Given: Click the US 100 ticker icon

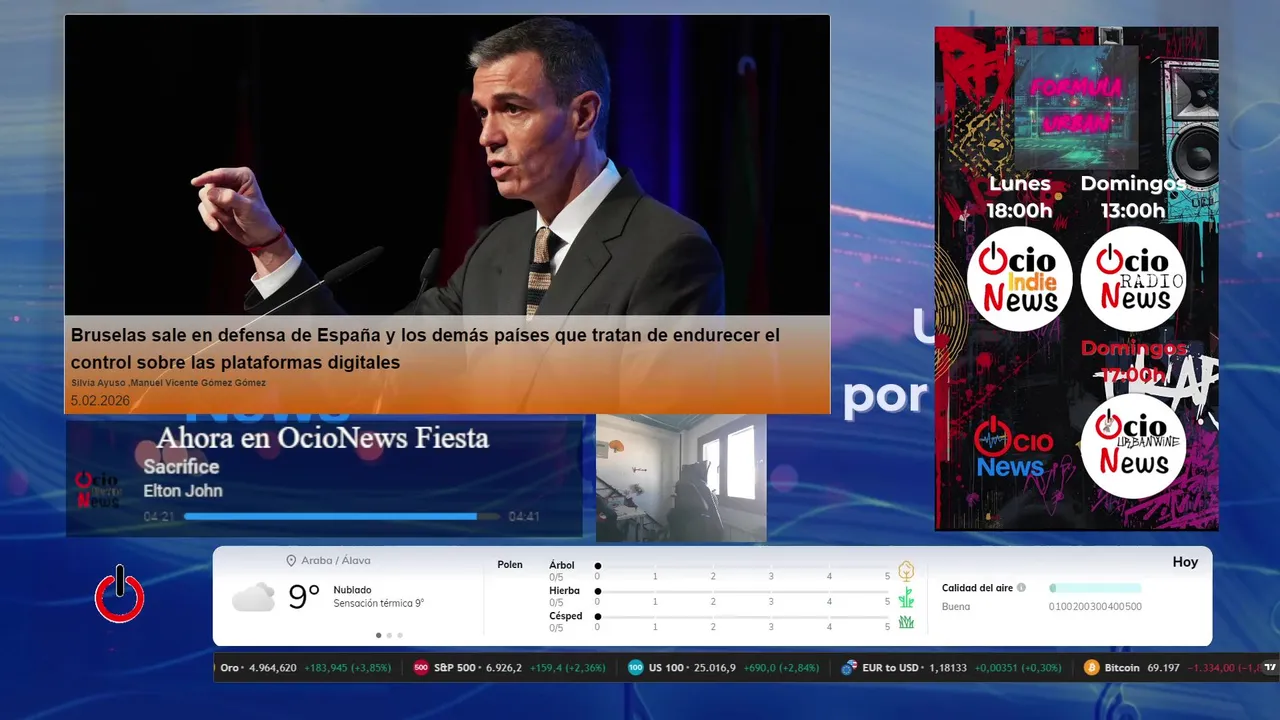Looking at the screenshot, I should pyautogui.click(x=636, y=667).
